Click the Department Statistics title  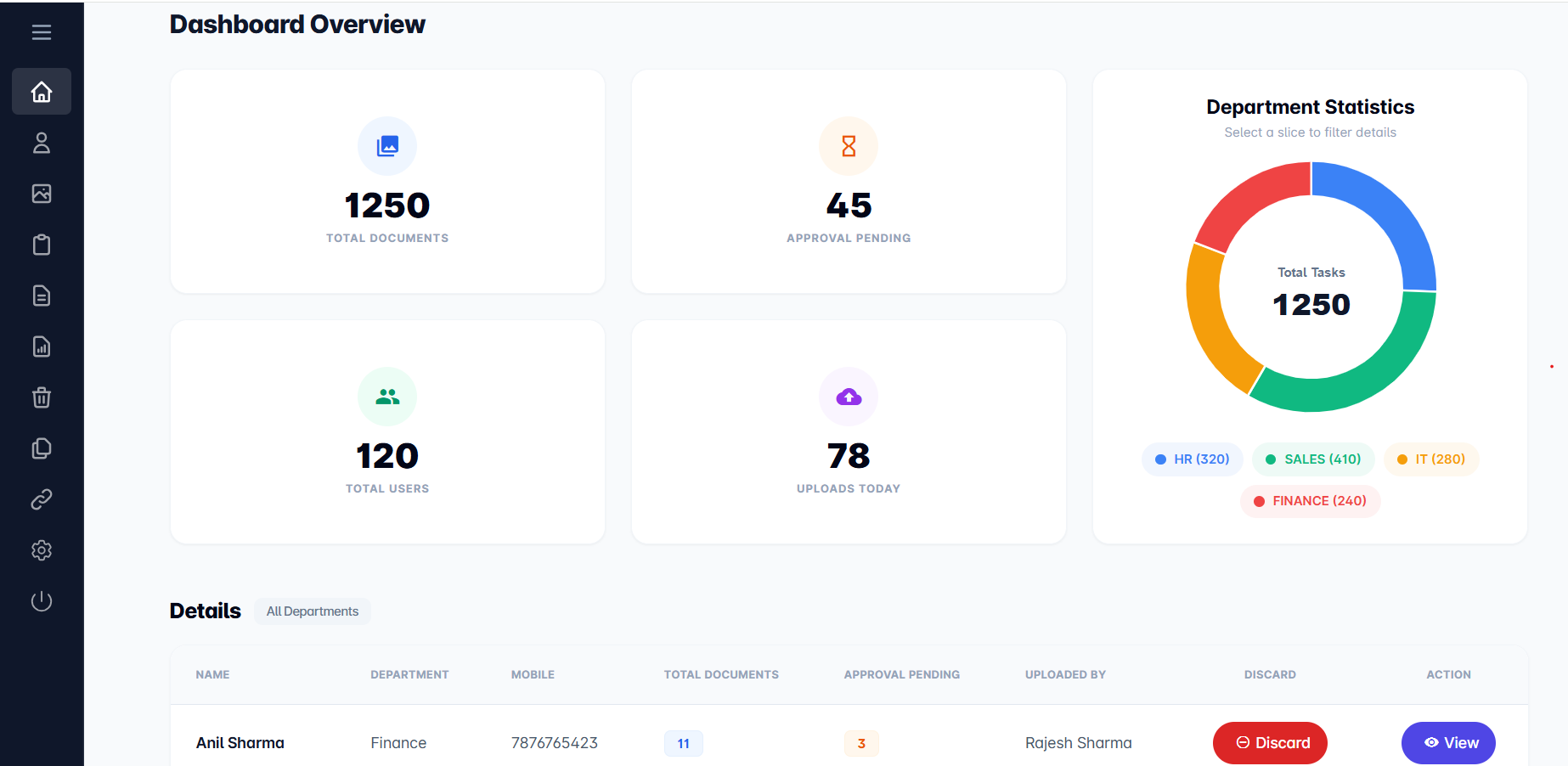click(x=1311, y=107)
